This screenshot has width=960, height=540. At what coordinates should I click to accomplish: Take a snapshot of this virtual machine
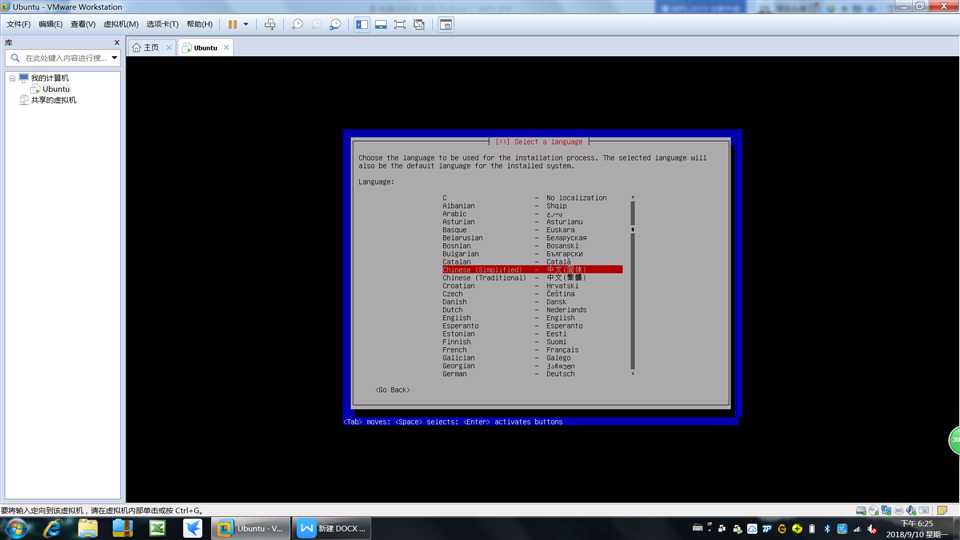[297, 24]
